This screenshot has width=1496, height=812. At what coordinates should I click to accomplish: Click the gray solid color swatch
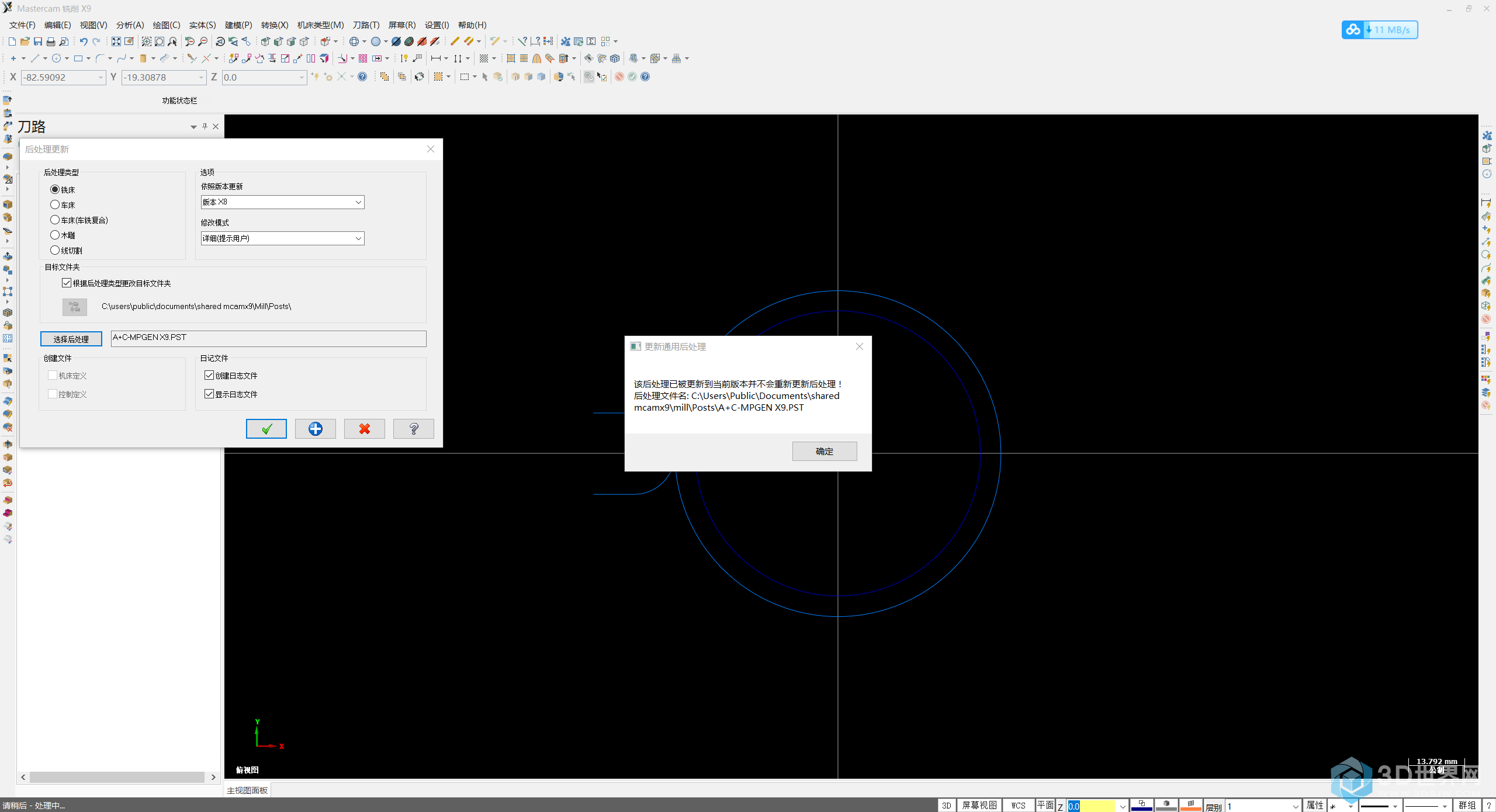click(x=1166, y=806)
